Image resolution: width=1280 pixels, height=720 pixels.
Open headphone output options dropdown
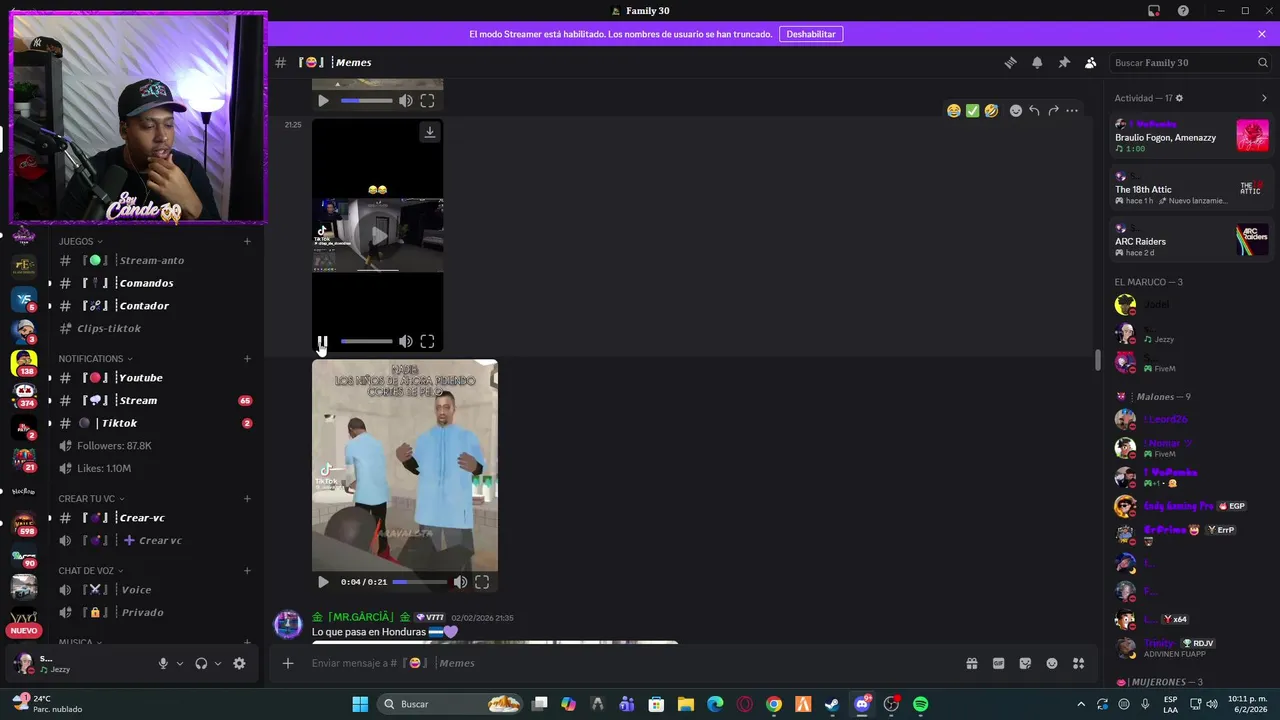coord(218,663)
